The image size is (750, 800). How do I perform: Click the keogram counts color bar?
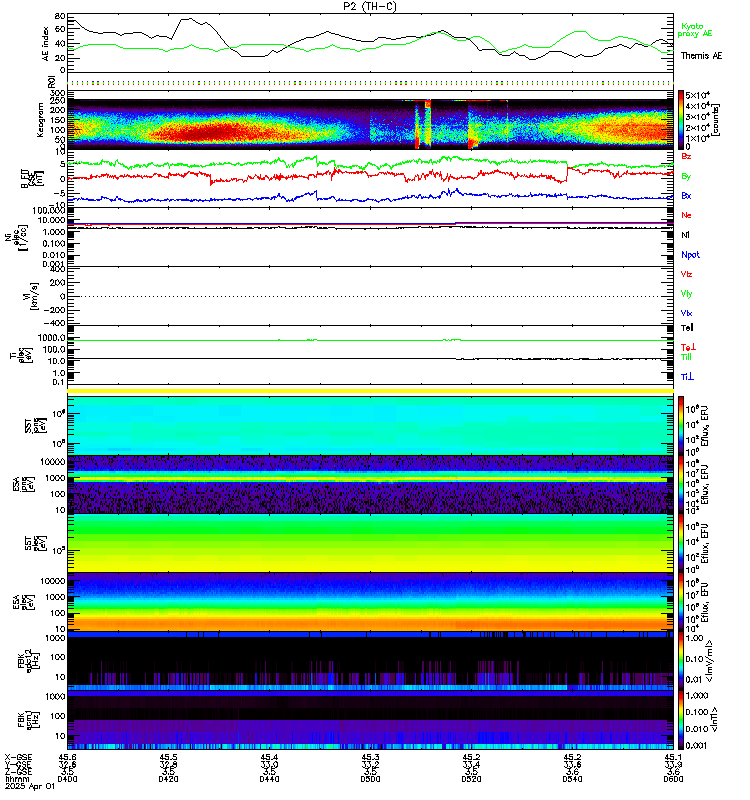tap(681, 120)
